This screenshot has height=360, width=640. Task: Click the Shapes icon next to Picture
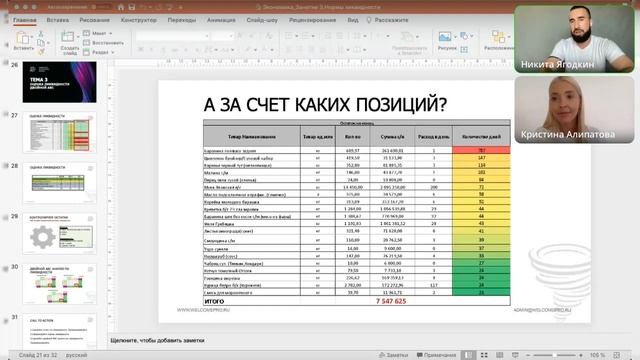click(x=464, y=36)
